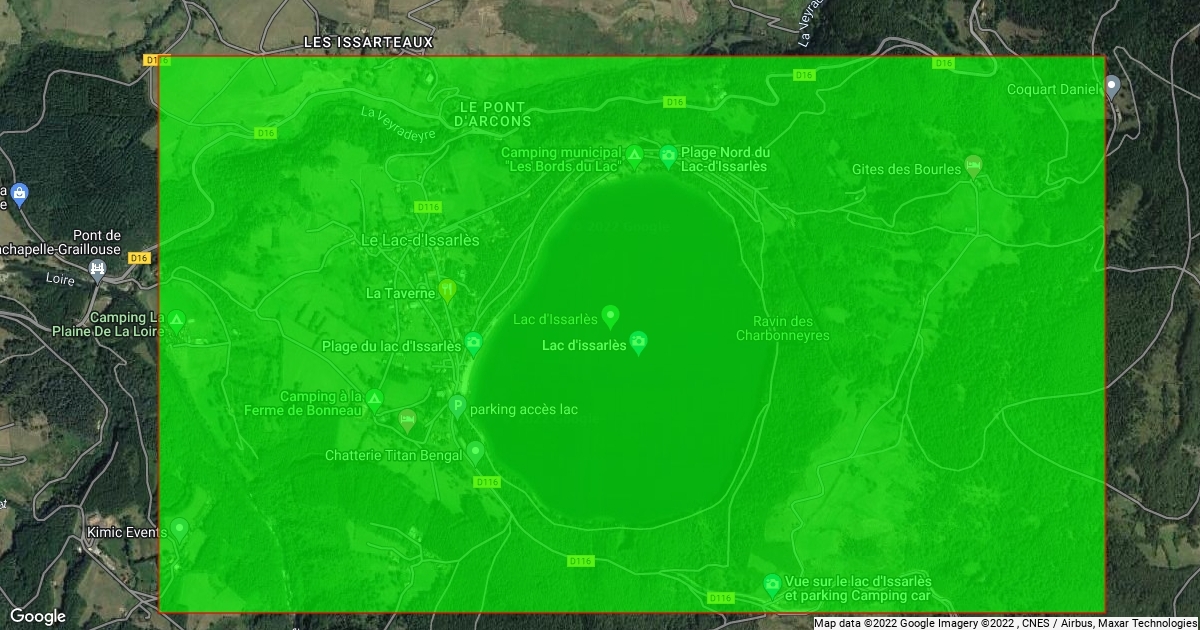Select the Le Pont d'Arcons place label
The width and height of the screenshot is (1200, 630).
(493, 113)
